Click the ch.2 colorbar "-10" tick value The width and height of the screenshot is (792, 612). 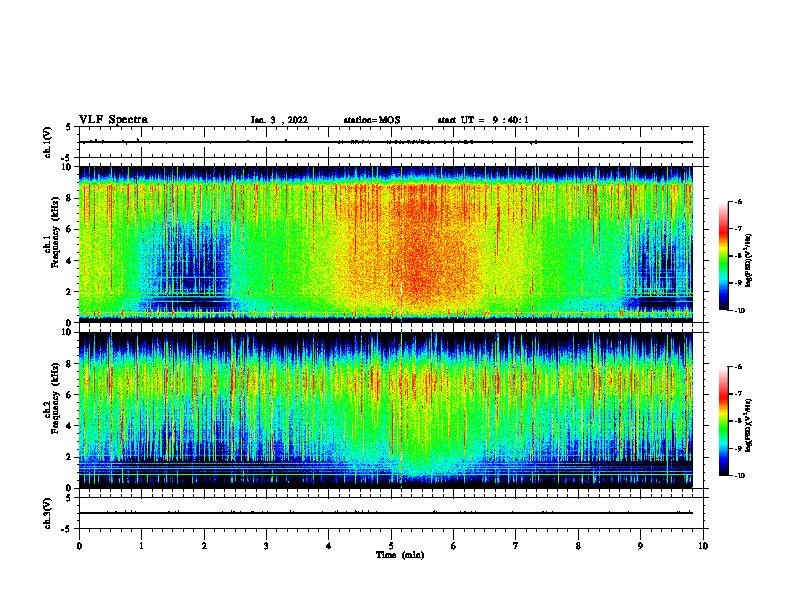(x=739, y=476)
